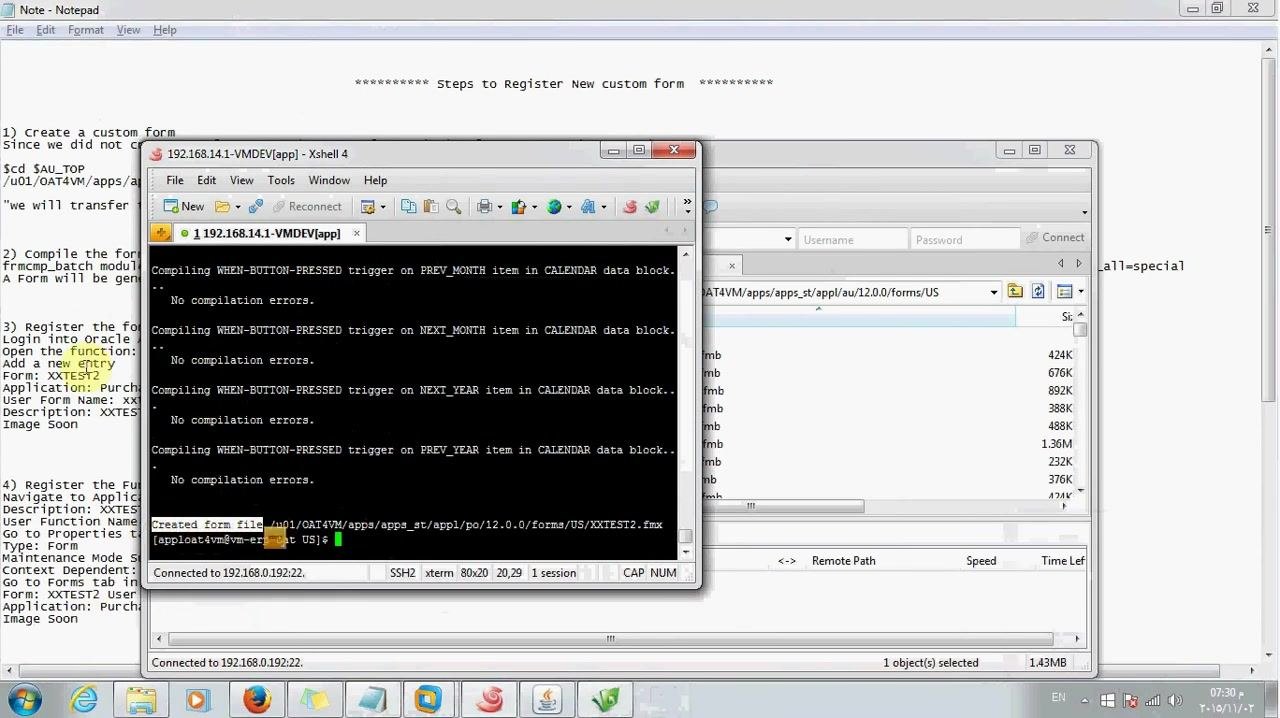Click the Print icon in Xshell toolbar
Screen dimensions: 1280x718
tap(485, 206)
